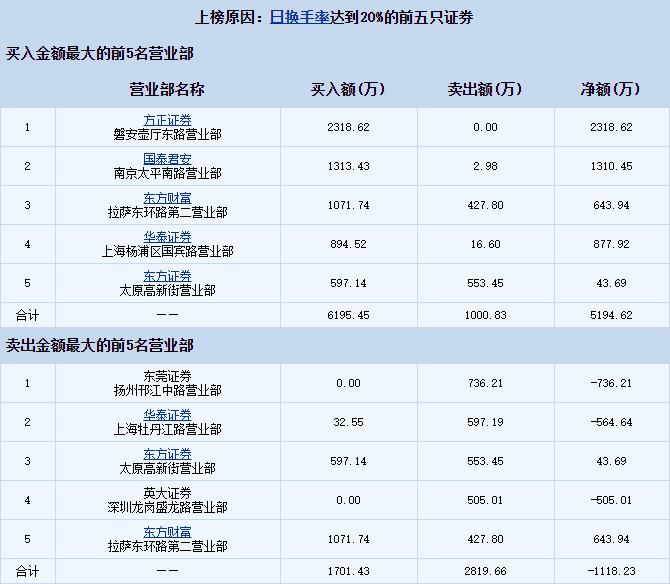Click the sell amount 505.01
This screenshot has height=584, width=670.
click(485, 500)
